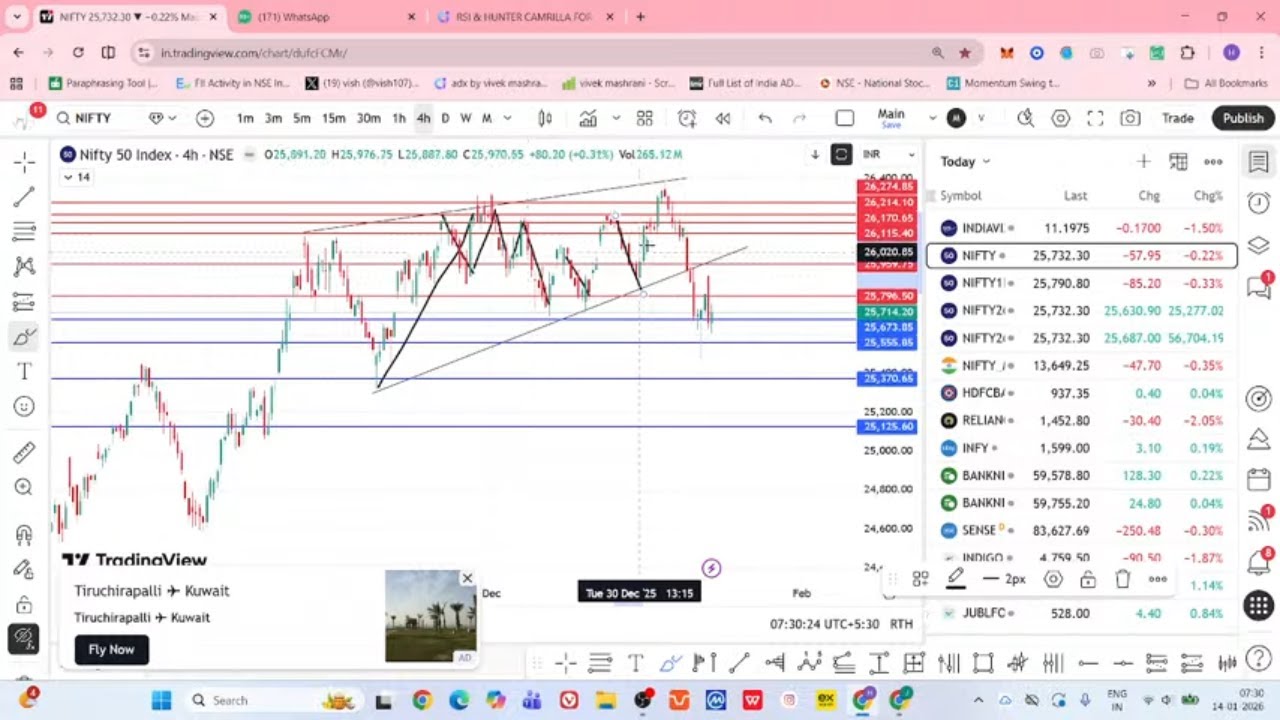The height and width of the screenshot is (720, 1280).
Task: Toggle RTH session button at chart bottom
Action: tap(901, 623)
